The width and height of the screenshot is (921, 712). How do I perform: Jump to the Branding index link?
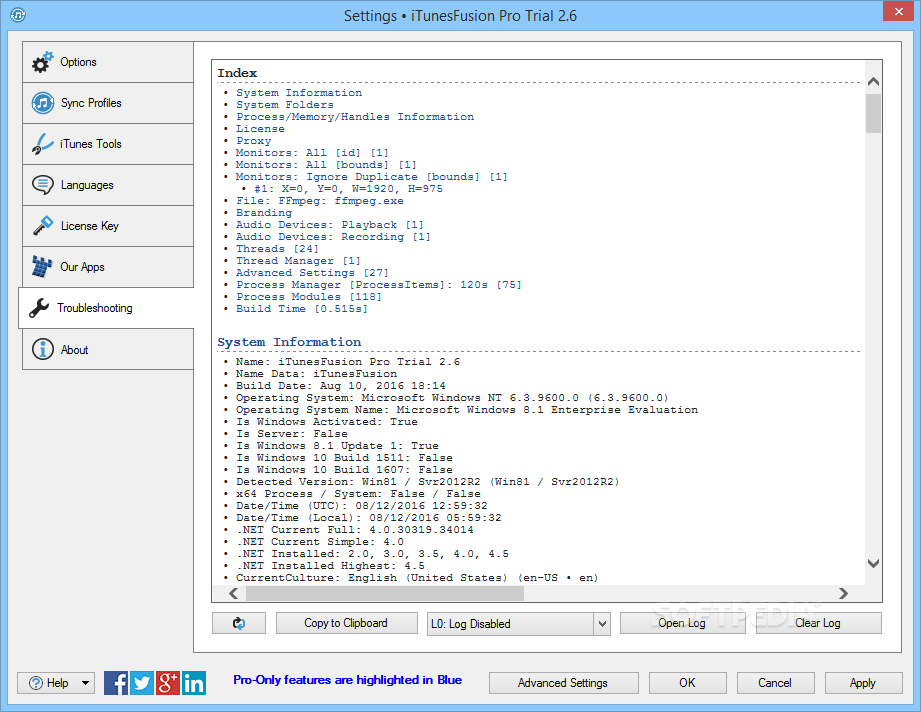[x=264, y=213]
